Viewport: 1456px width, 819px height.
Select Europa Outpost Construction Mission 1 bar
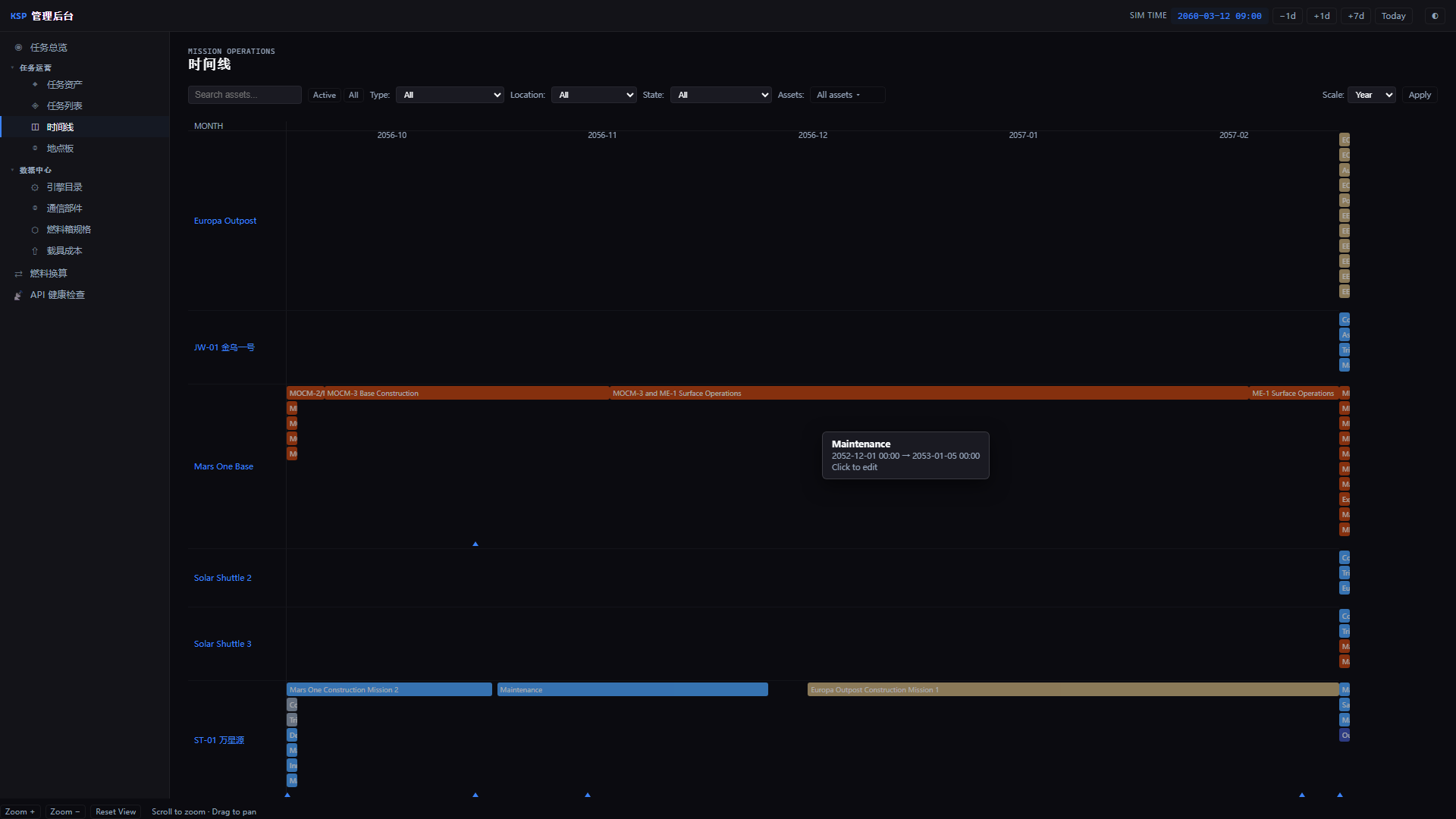1073,690
